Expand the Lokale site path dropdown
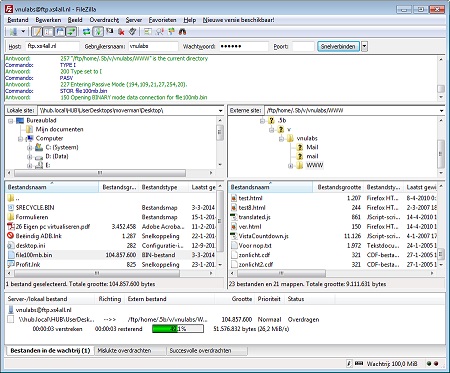450x373 pixels. [220, 111]
